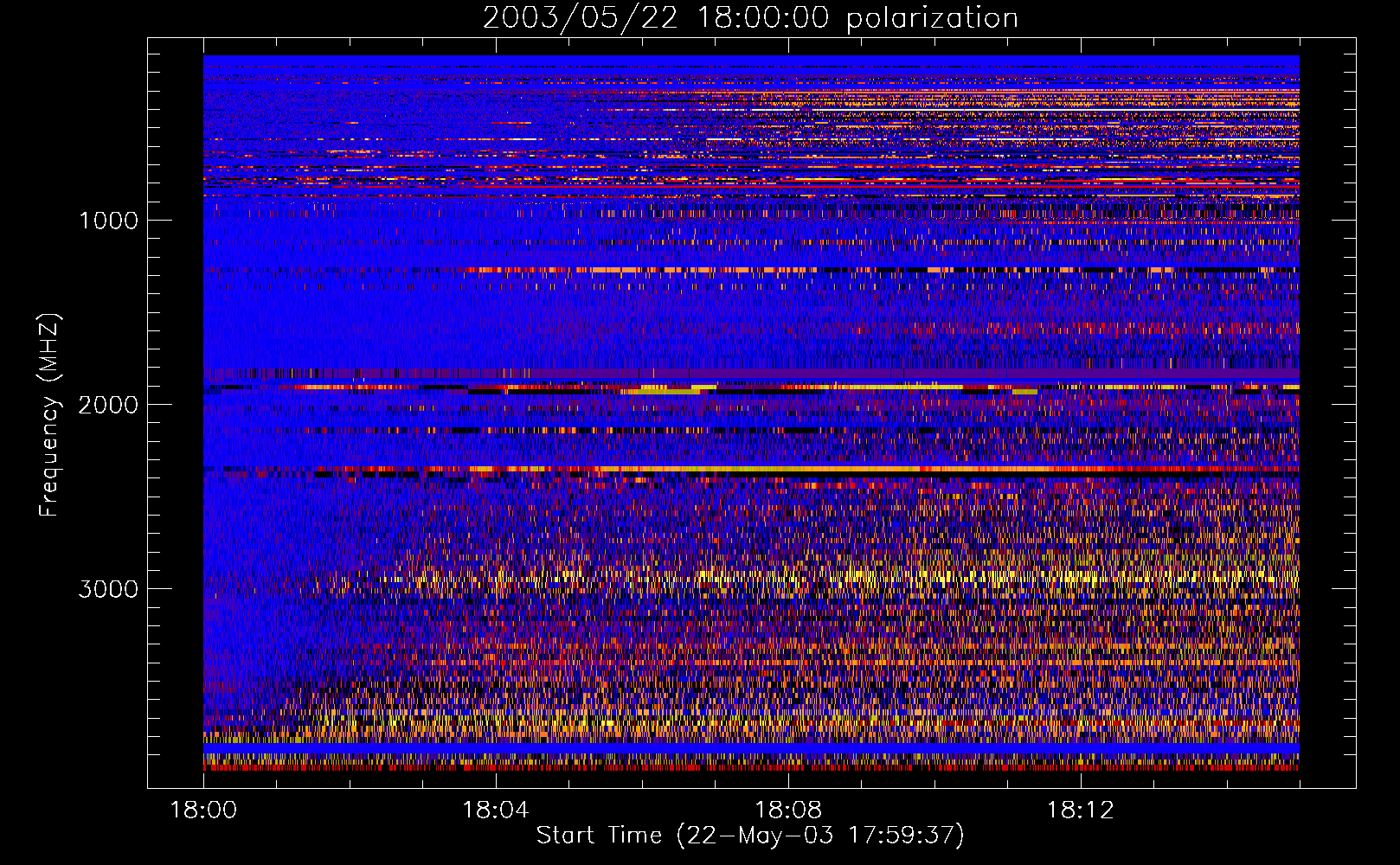Screen dimensions: 1400x865
Task: Click the 3000 frequency tick label
Action: [x=108, y=589]
